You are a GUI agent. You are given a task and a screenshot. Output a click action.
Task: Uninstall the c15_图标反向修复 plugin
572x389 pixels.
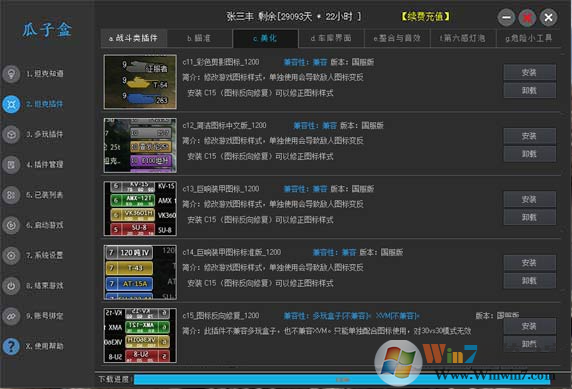tap(530, 344)
